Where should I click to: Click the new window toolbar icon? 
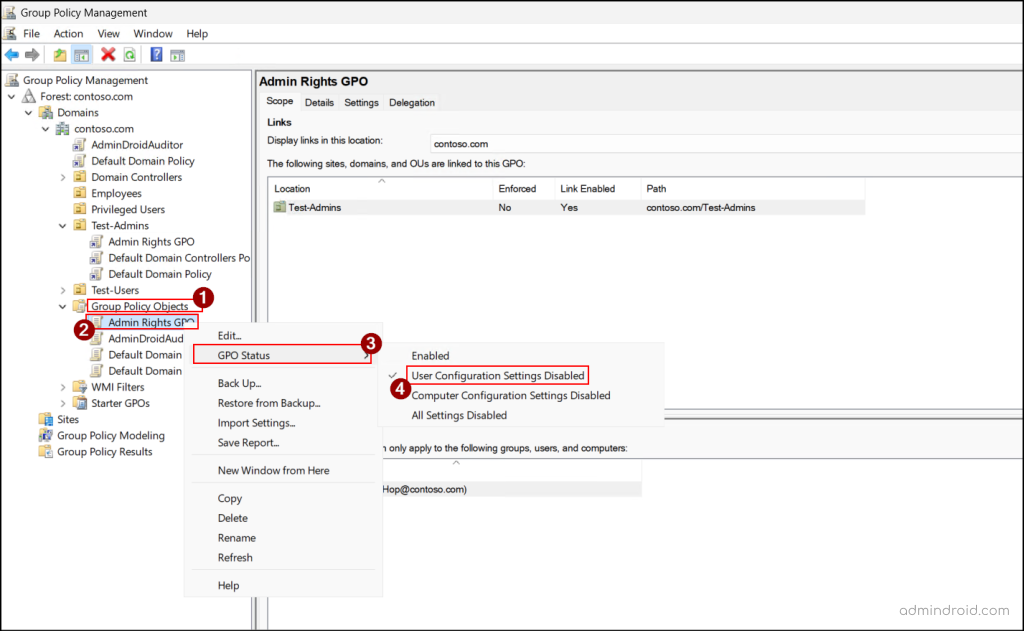coord(179,55)
